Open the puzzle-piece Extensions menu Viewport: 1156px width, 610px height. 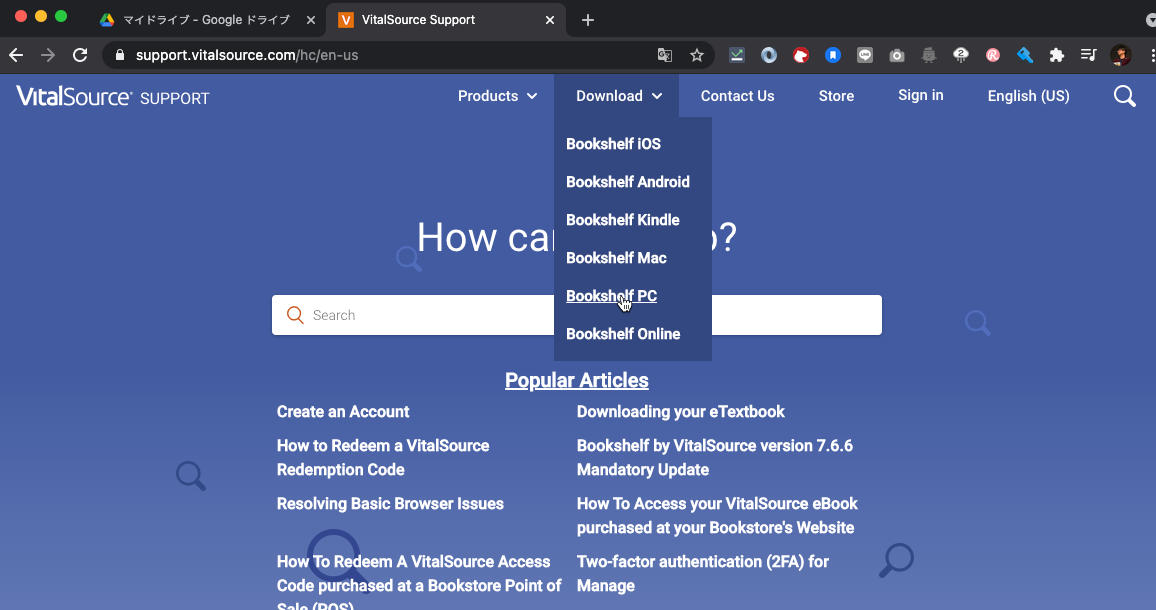point(1056,55)
